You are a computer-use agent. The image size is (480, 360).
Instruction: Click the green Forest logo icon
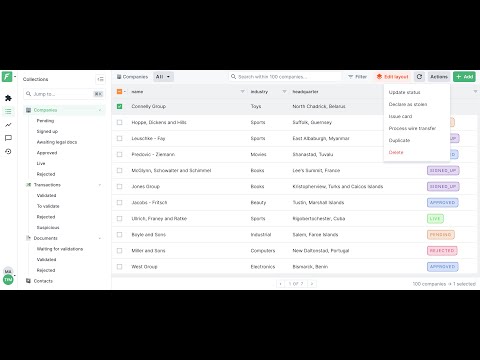(7, 77)
